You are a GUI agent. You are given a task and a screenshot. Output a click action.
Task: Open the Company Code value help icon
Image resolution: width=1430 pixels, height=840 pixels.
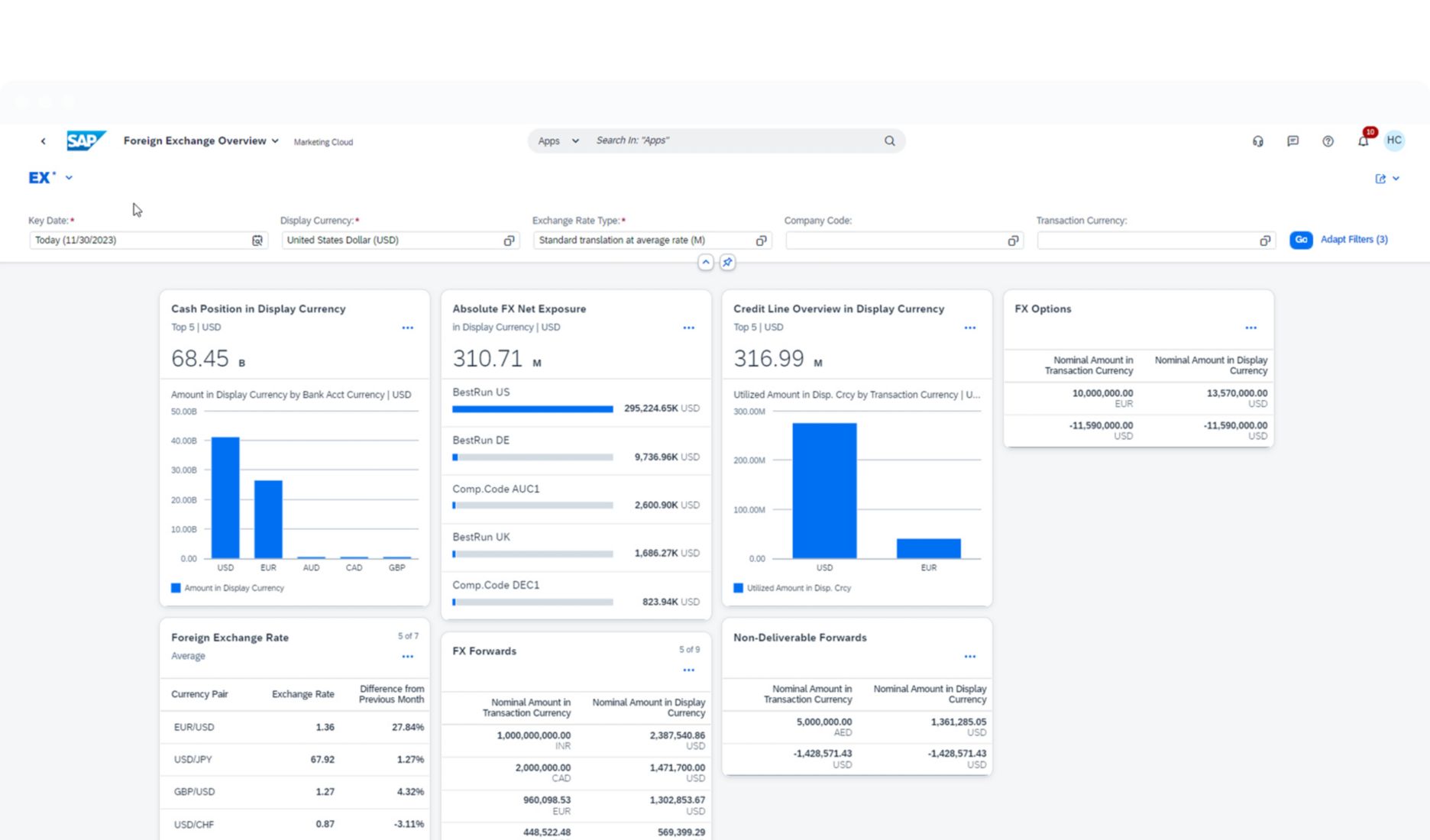1012,240
